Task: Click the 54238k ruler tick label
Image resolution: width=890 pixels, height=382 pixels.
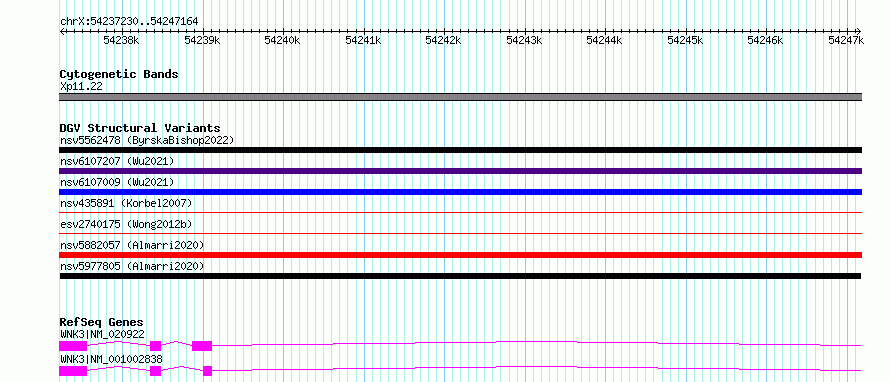Action: tap(121, 40)
